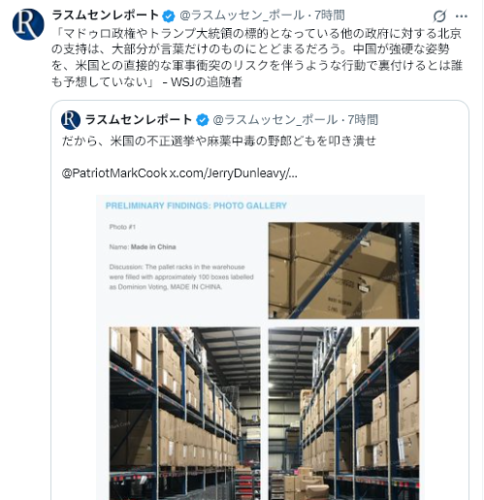
Task: Click the verified badge in the quoted tweet
Action: (202, 120)
